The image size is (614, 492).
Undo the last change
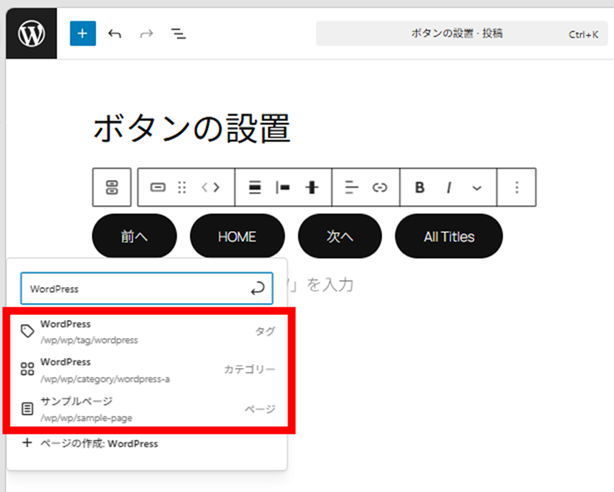click(115, 33)
